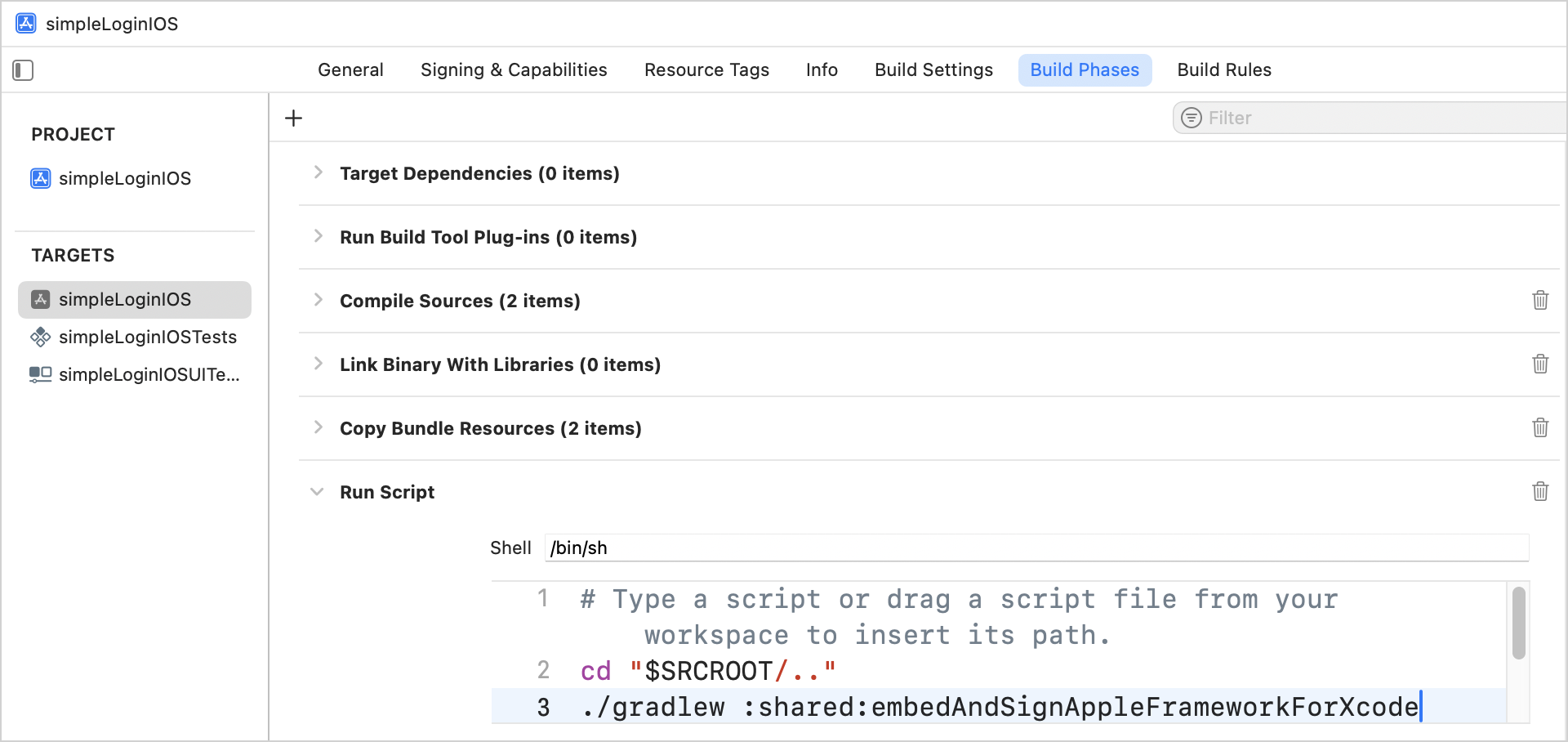
Task: Select simpleLoginIOS target
Action: tap(135, 300)
